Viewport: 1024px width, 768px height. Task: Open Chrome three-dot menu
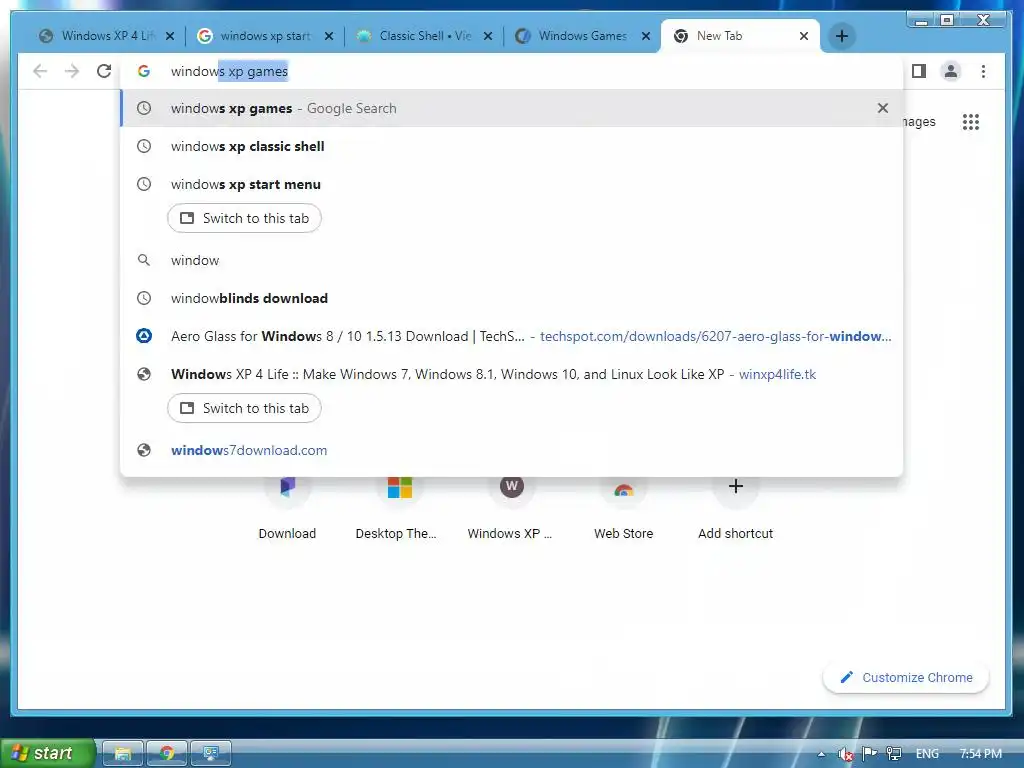tap(983, 71)
